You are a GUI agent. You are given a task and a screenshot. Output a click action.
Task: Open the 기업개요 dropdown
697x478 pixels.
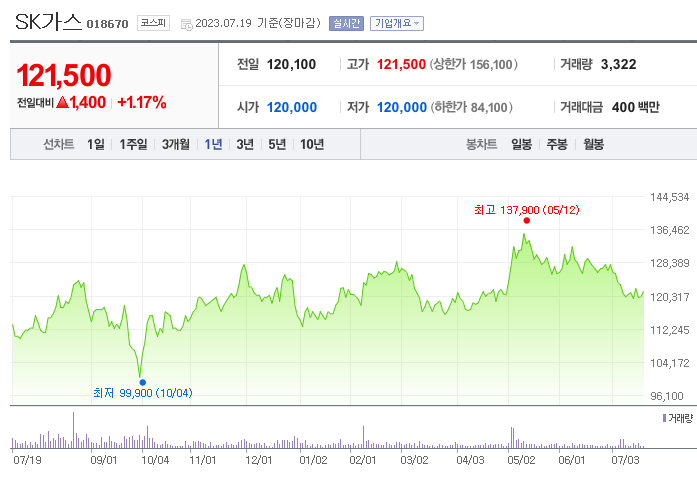click(x=397, y=23)
